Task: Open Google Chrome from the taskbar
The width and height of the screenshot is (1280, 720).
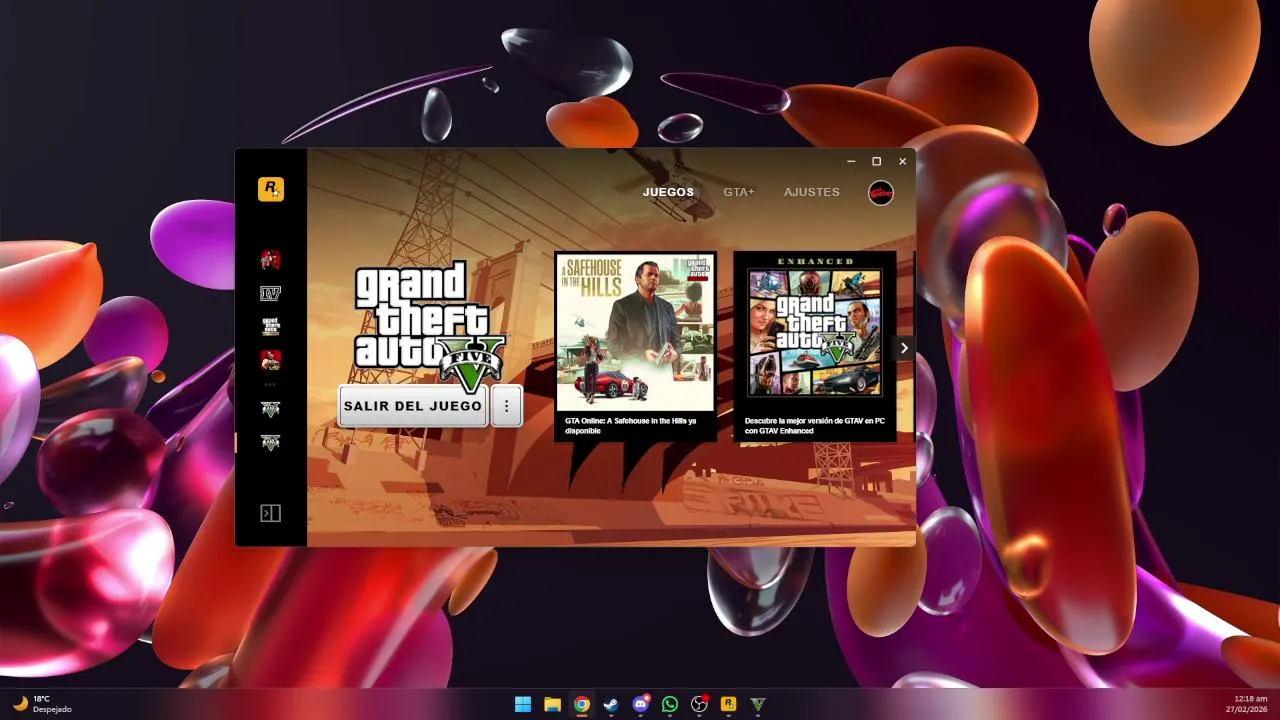Action: 581,704
